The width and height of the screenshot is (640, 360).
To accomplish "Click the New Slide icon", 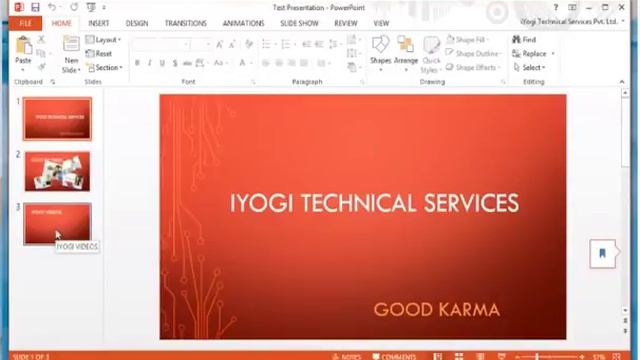I will tap(71, 45).
